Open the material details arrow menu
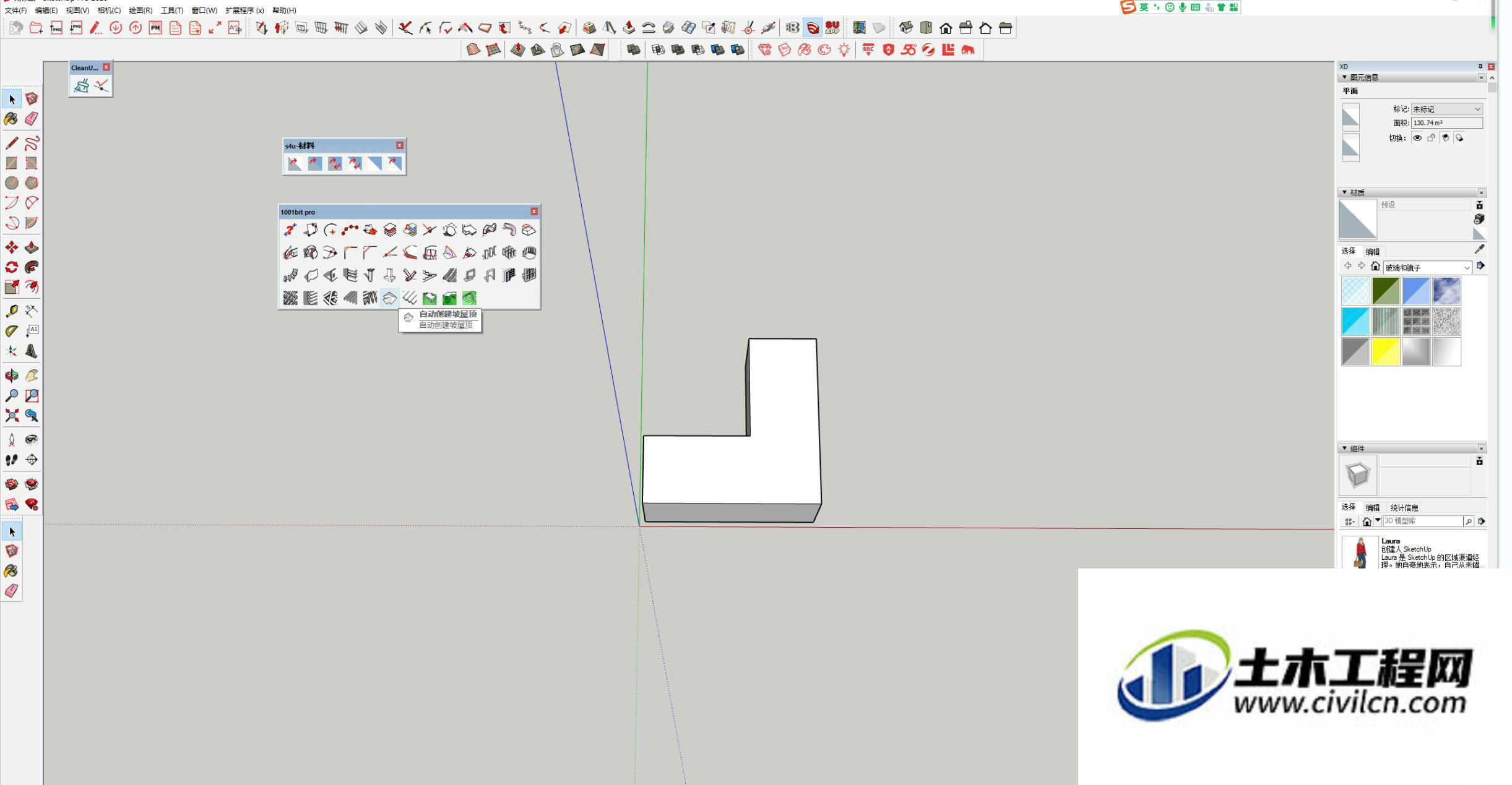The image size is (1512, 785). (x=1480, y=266)
